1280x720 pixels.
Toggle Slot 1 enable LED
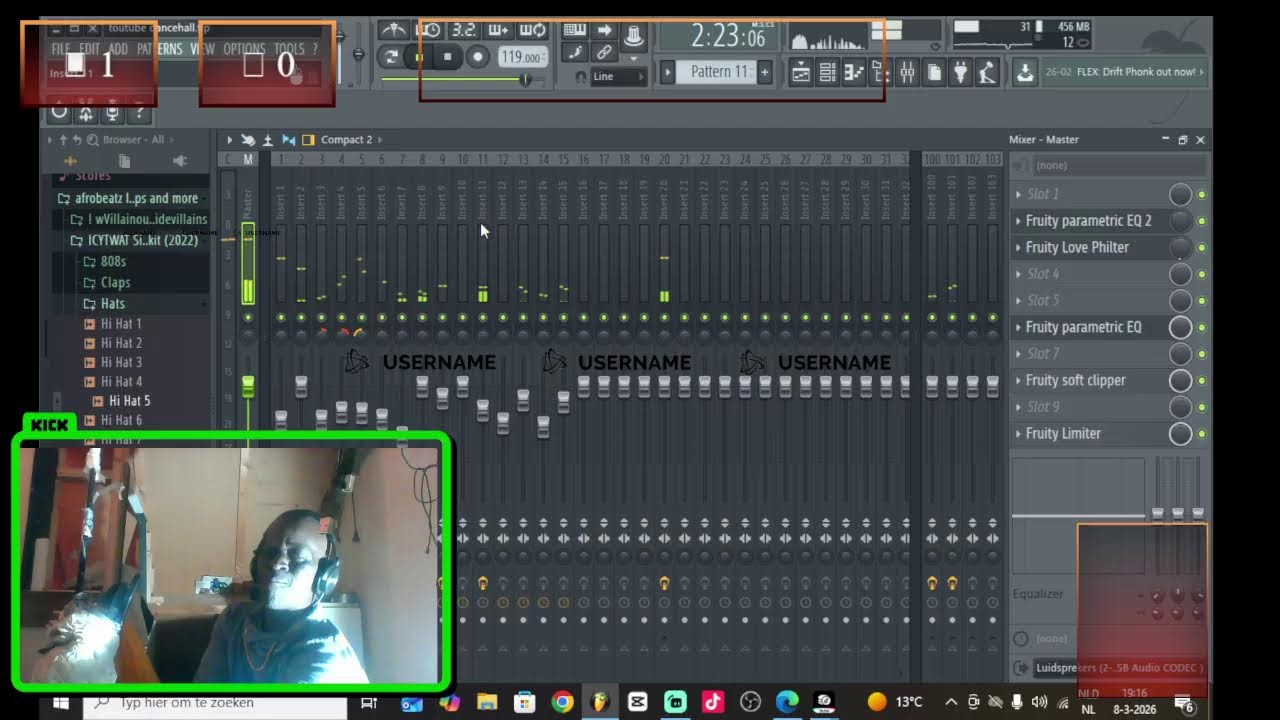pyautogui.click(x=1202, y=194)
